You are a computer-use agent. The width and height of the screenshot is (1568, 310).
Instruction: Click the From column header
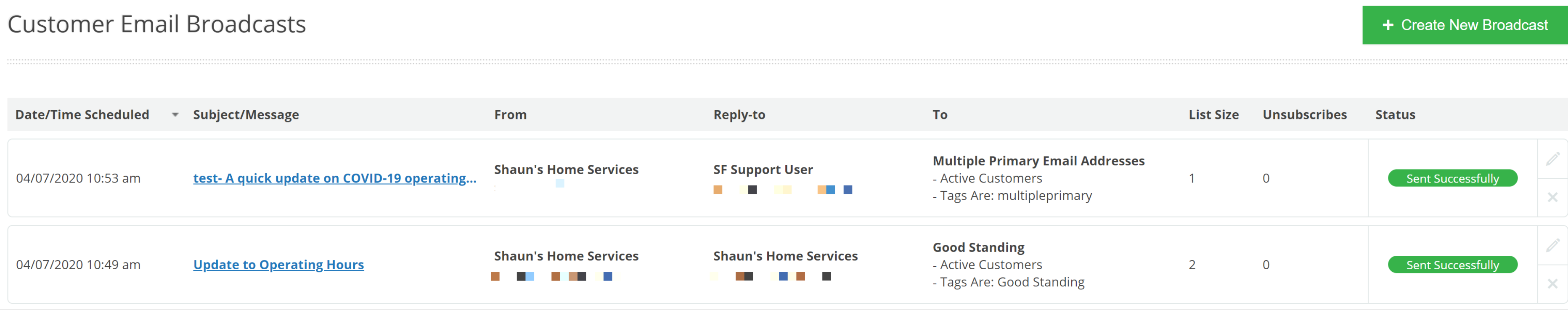tap(510, 114)
